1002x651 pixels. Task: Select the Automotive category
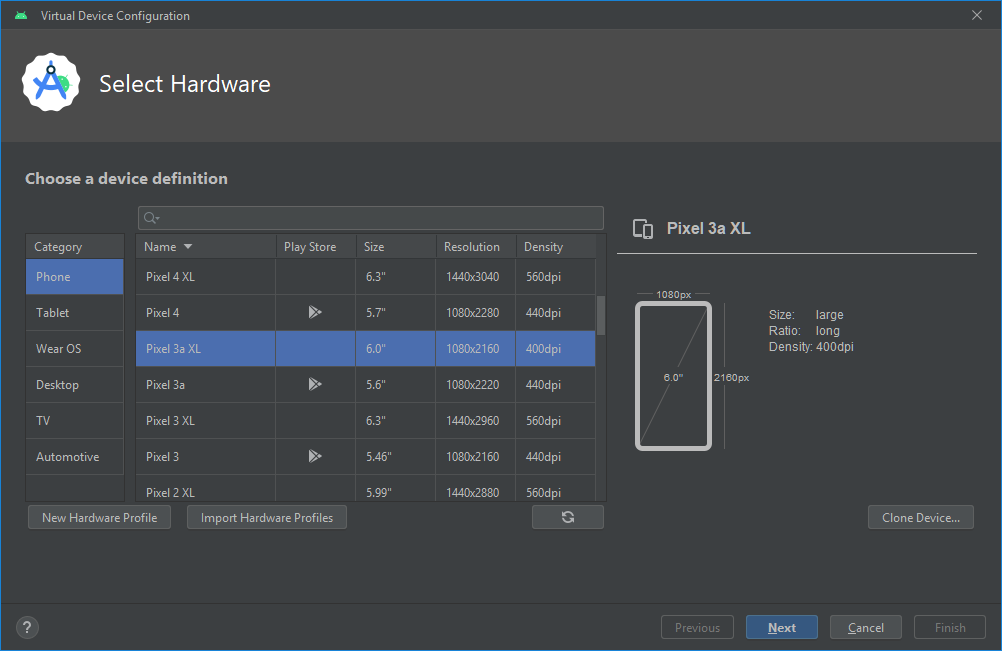(75, 457)
